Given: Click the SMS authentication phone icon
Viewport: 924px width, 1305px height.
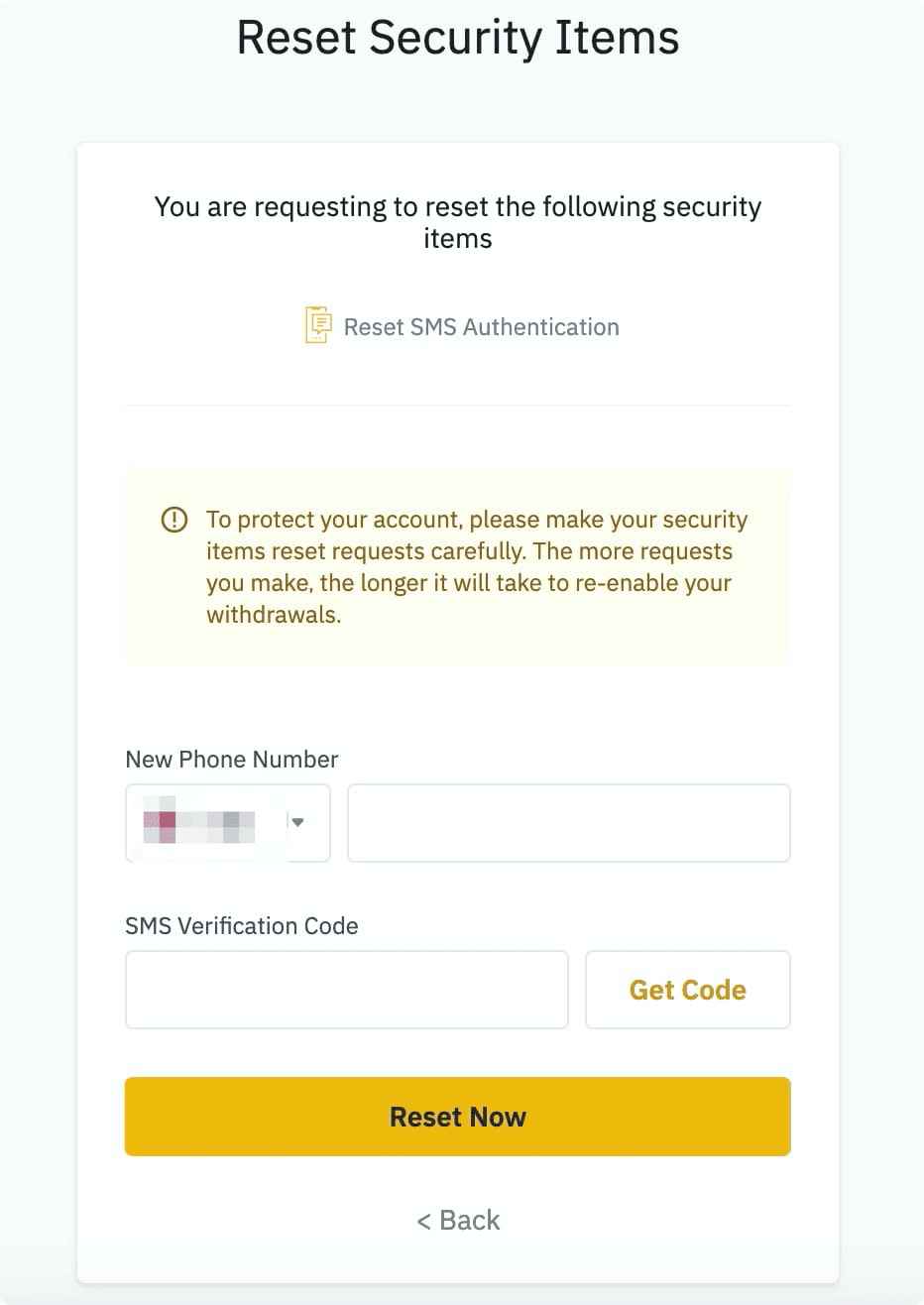Looking at the screenshot, I should click(x=317, y=325).
